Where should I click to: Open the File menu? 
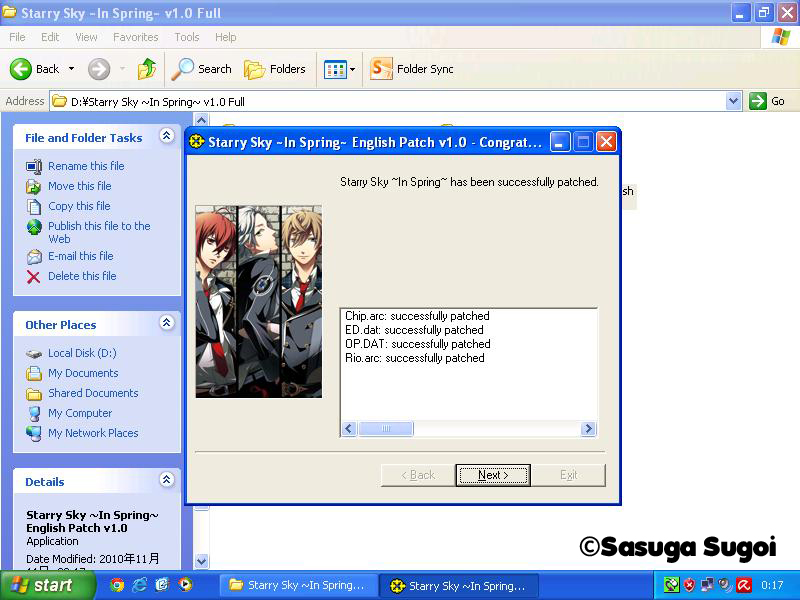[17, 37]
